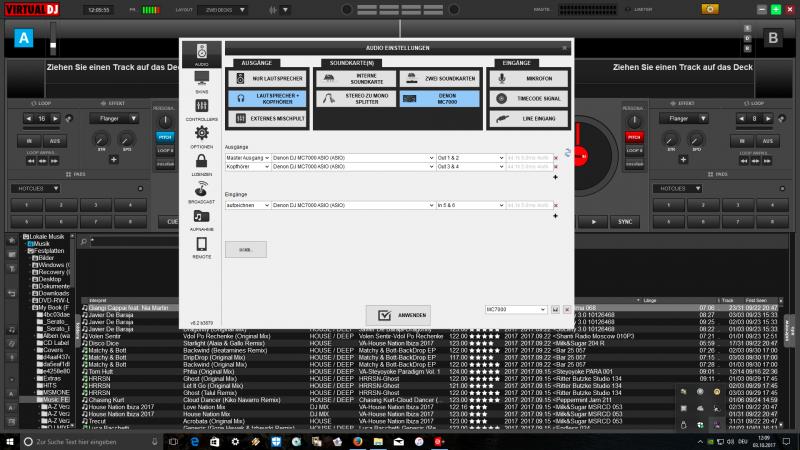Enable Mikrofon input

529,79
